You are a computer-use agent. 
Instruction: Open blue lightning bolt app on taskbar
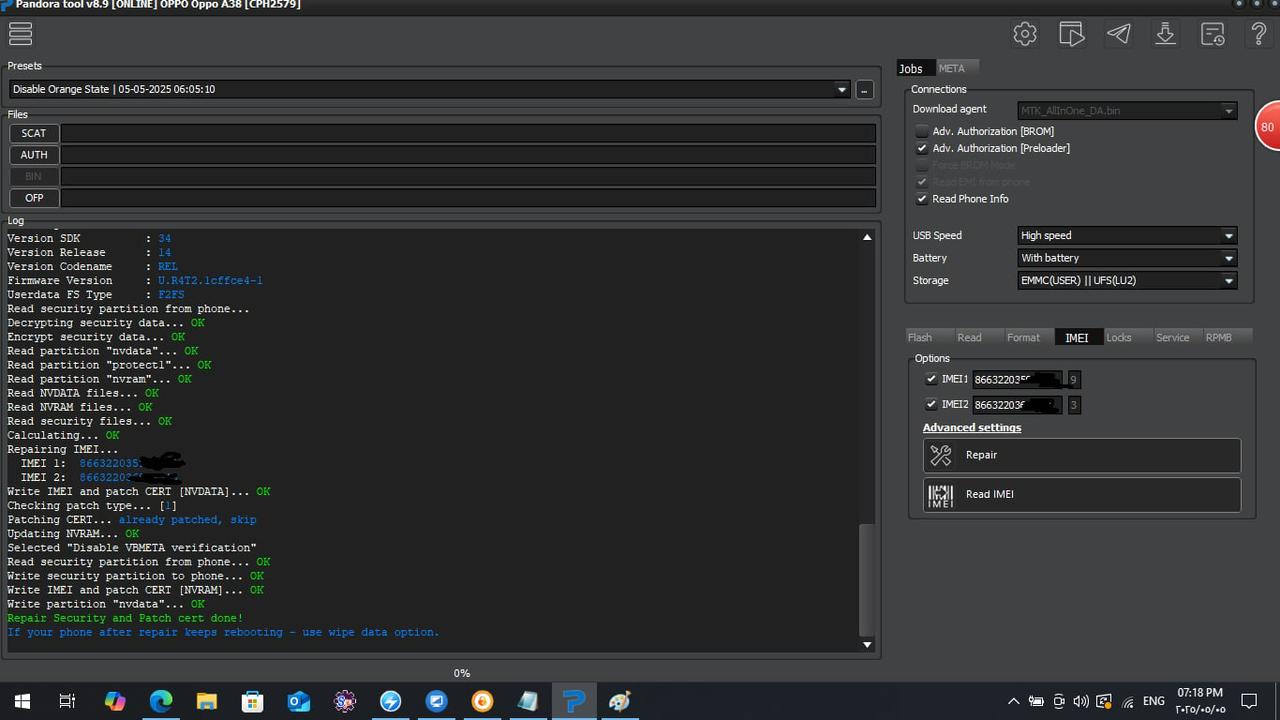click(391, 701)
